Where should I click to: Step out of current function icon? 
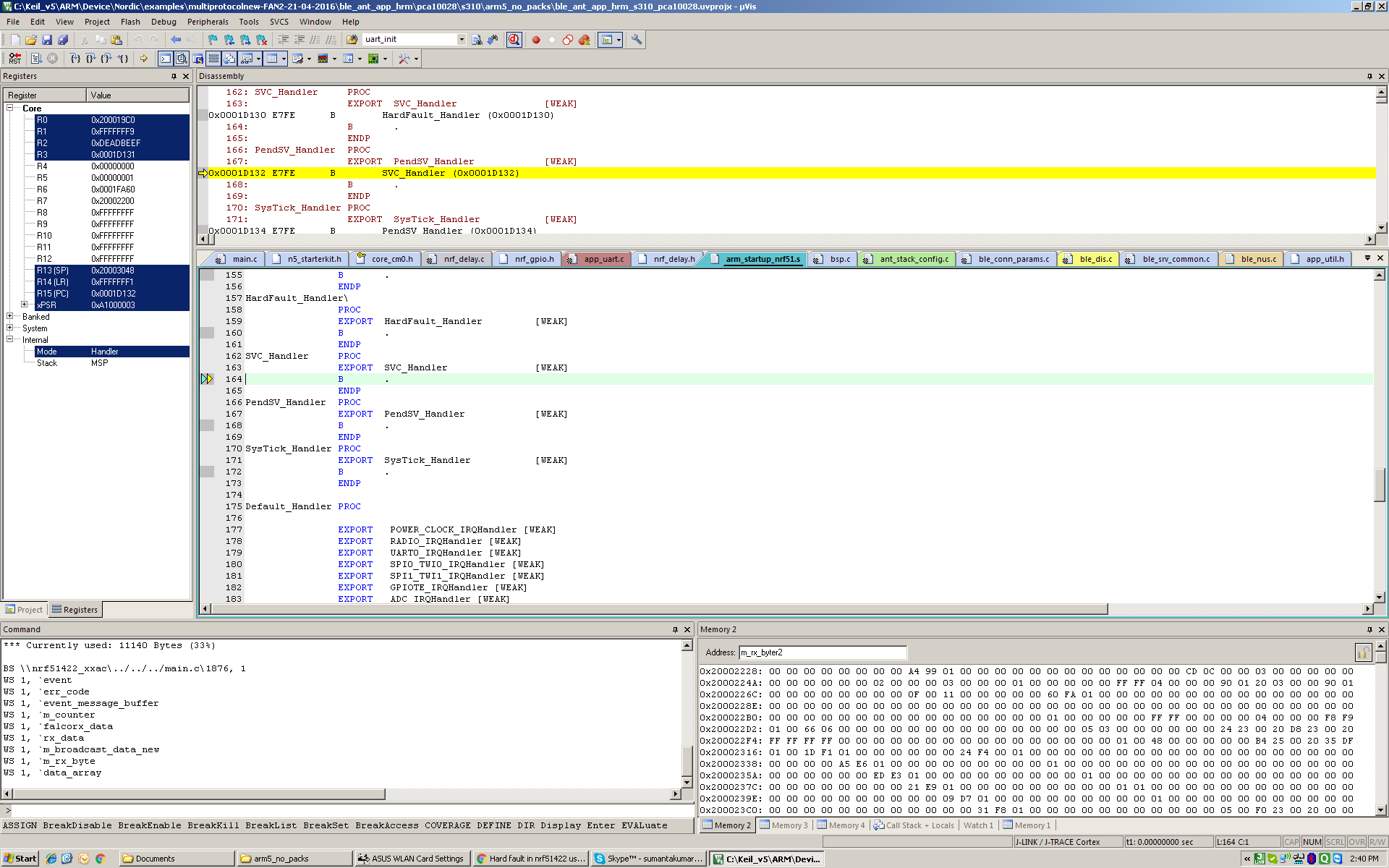(x=107, y=59)
